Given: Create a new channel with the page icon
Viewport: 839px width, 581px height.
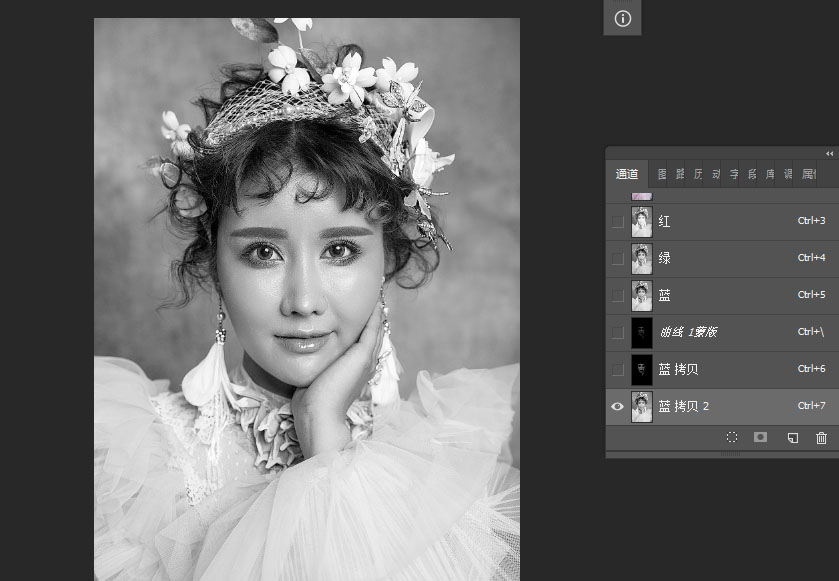Looking at the screenshot, I should 793,438.
